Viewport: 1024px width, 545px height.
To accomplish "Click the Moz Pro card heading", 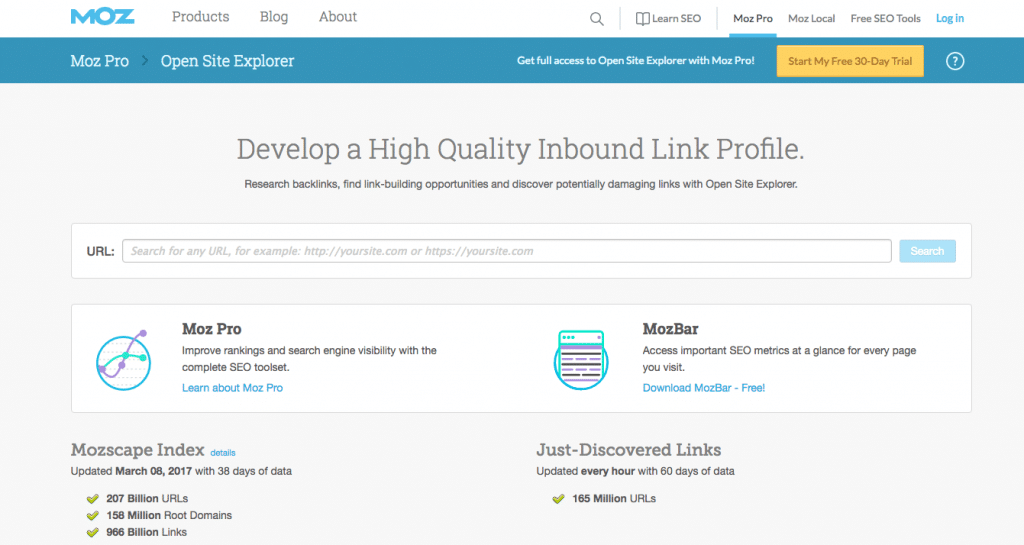I will [212, 329].
